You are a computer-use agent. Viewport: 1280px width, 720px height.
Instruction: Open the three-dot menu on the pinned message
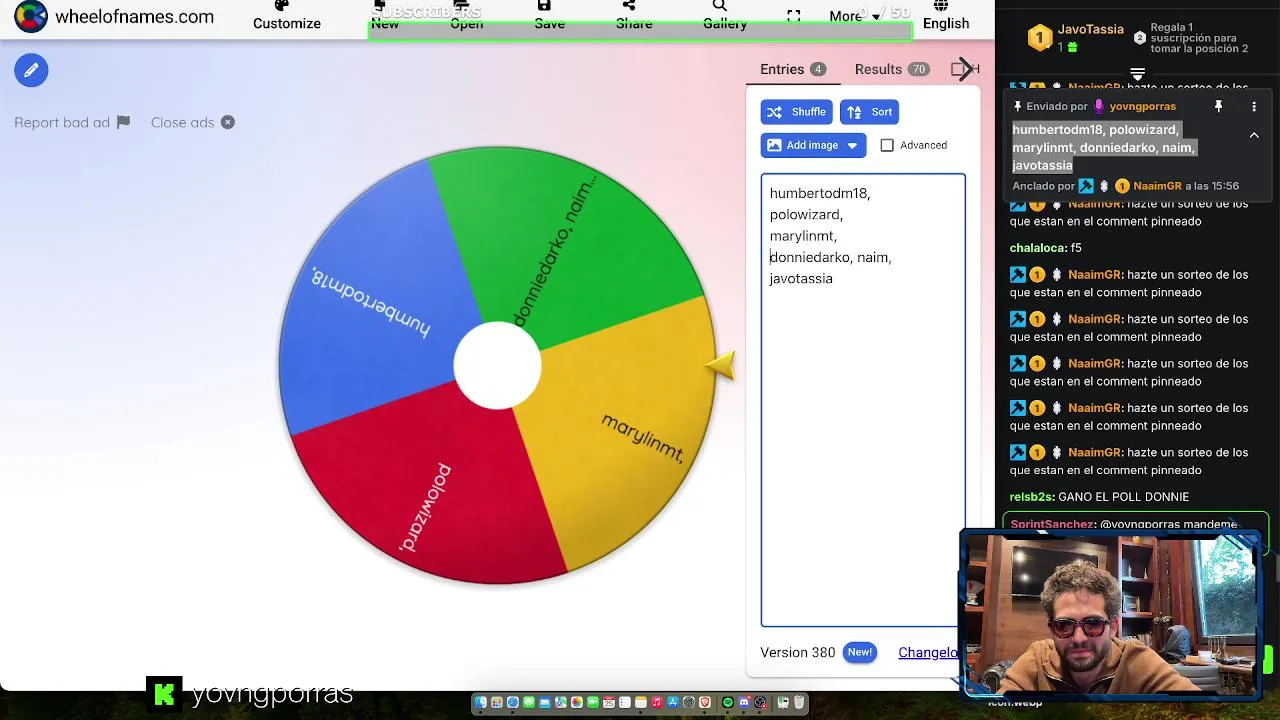[x=1254, y=106]
